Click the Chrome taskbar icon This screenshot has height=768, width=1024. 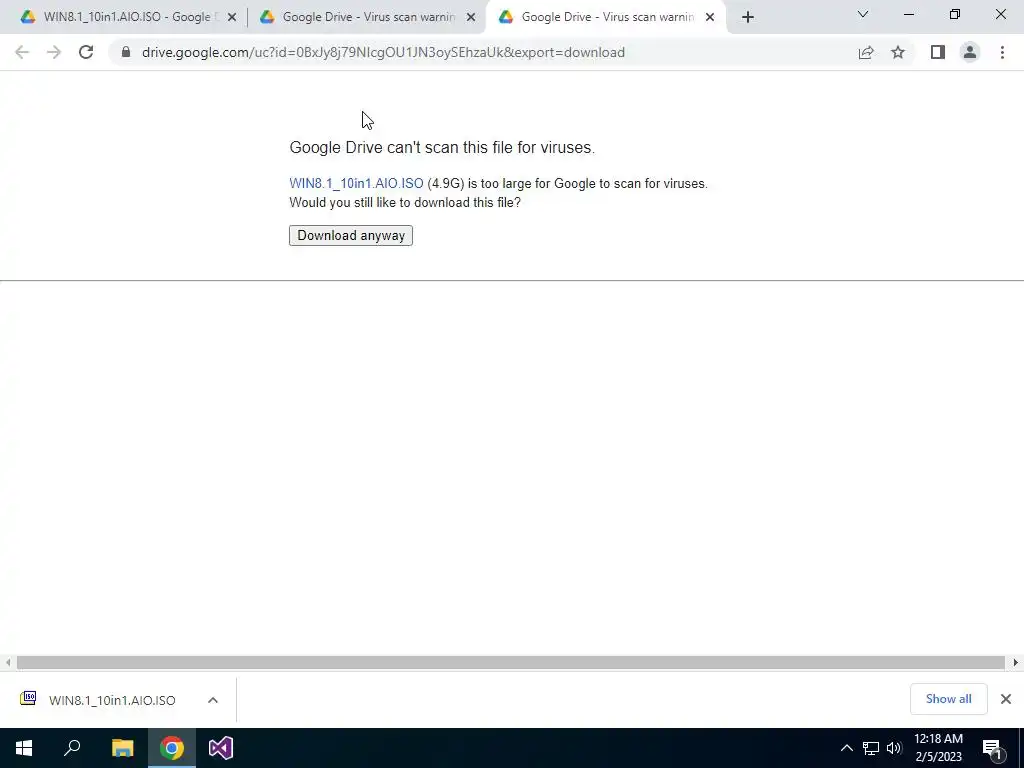[172, 748]
